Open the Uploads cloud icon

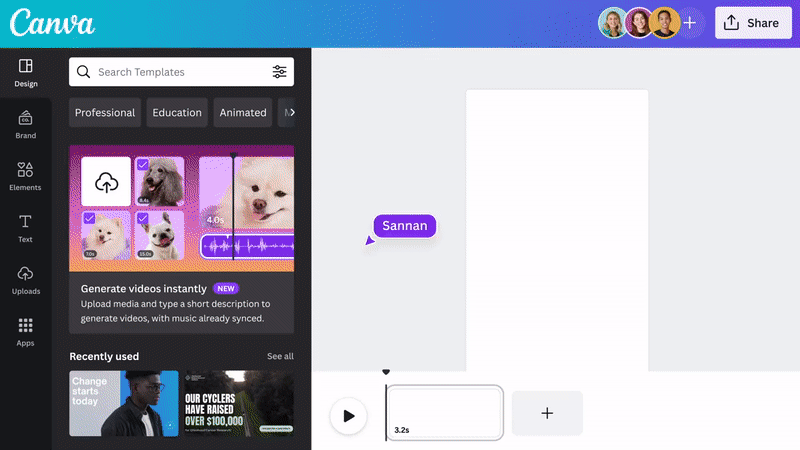click(26, 280)
